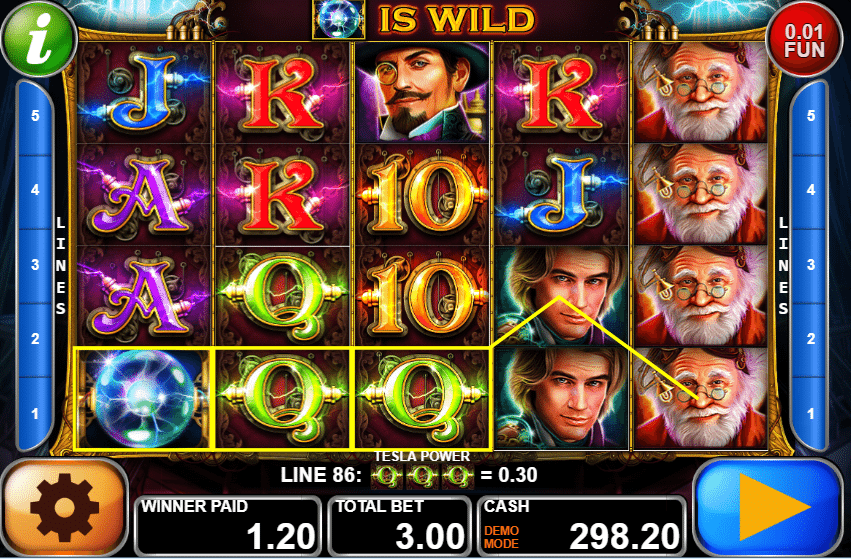
Task: Click the old professor symbol at top of reel five
Action: pos(701,92)
